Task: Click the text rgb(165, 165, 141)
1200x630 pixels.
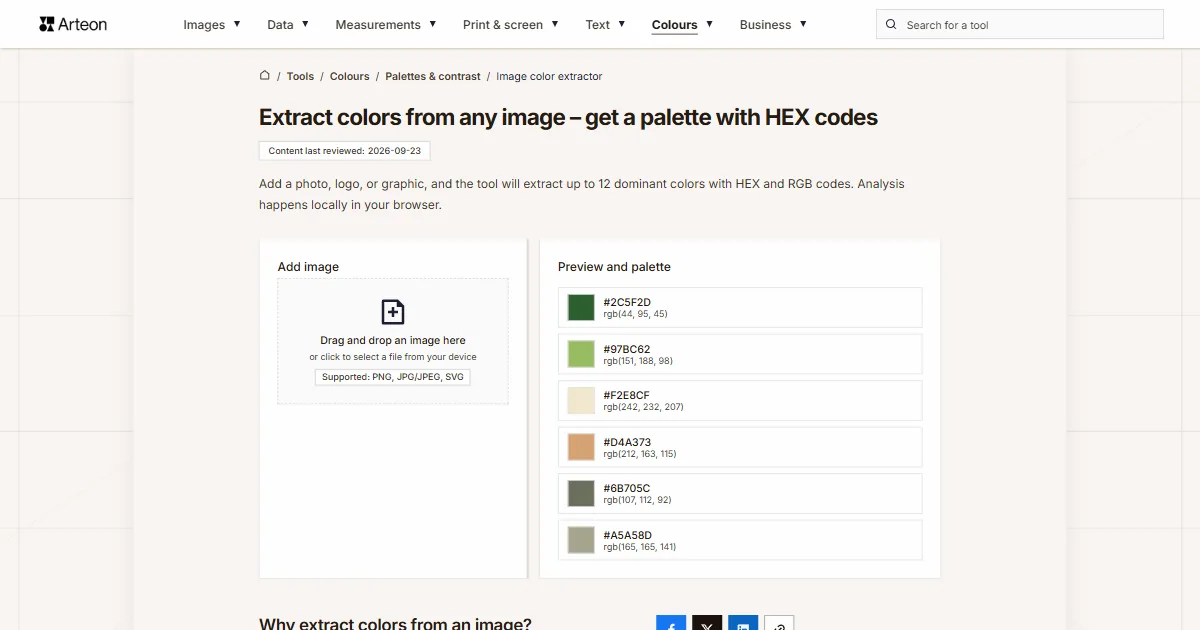Action: (x=640, y=547)
